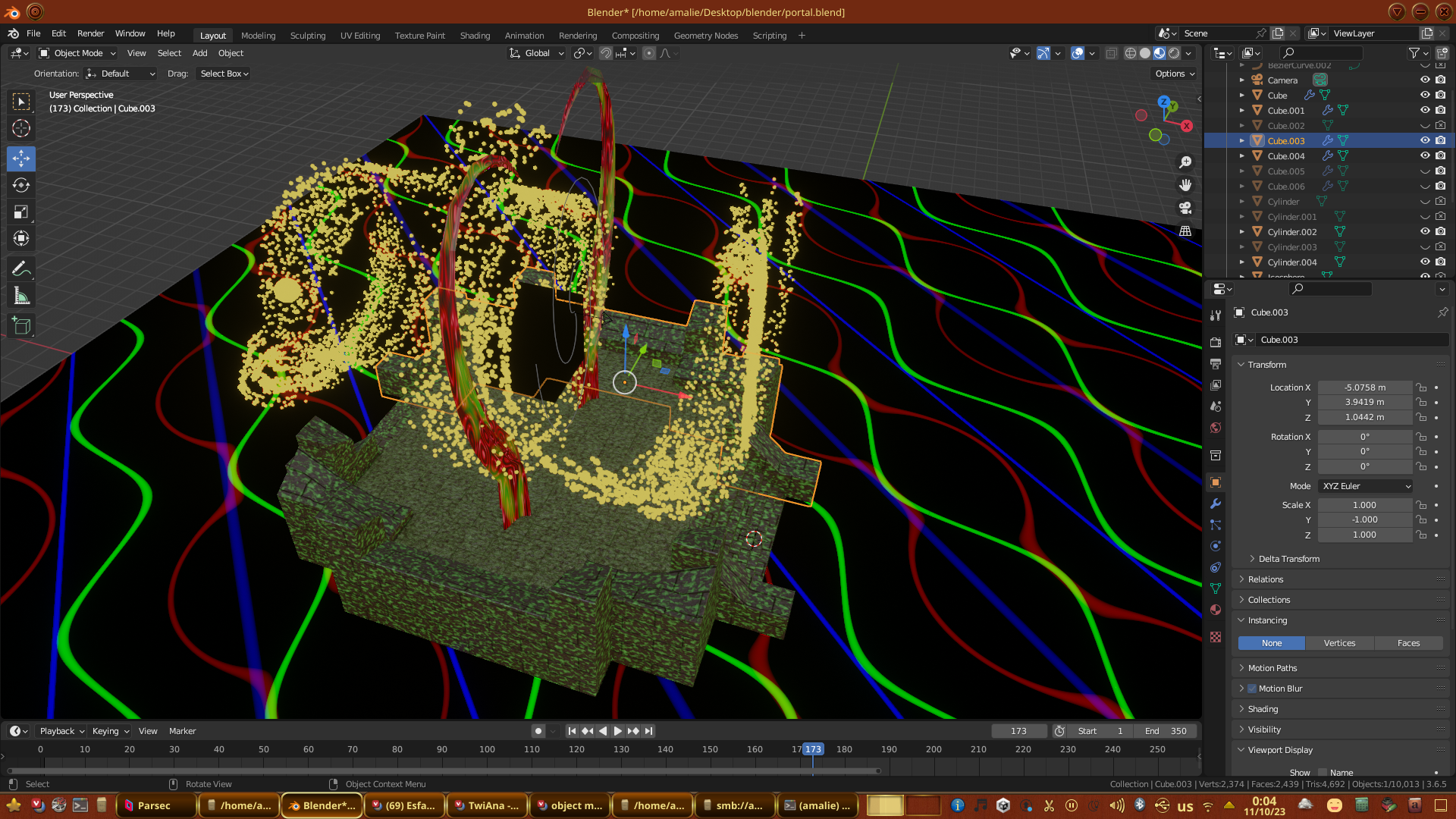
Task: Select the Scale tool
Action: [21, 212]
